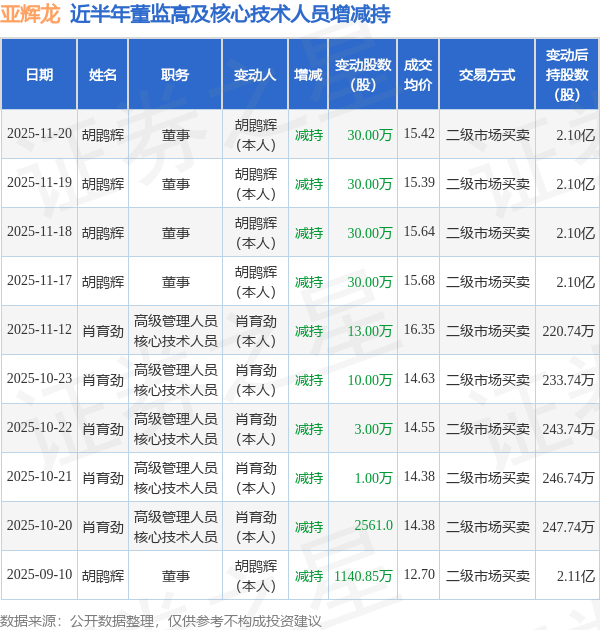Select the date cell 2025-10-23
This screenshot has height=630, width=600.
pos(39,378)
